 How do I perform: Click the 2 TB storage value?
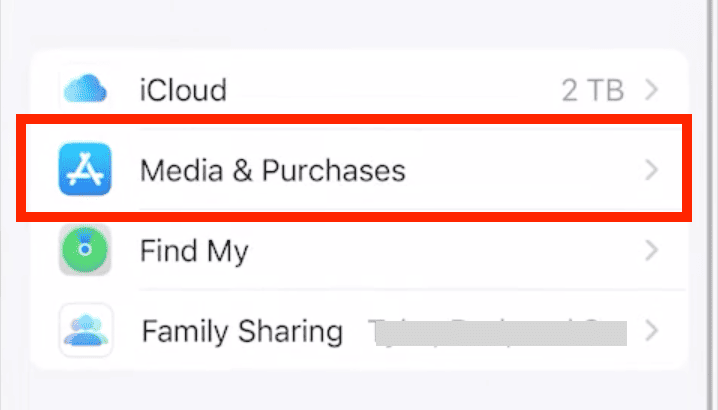(x=594, y=91)
